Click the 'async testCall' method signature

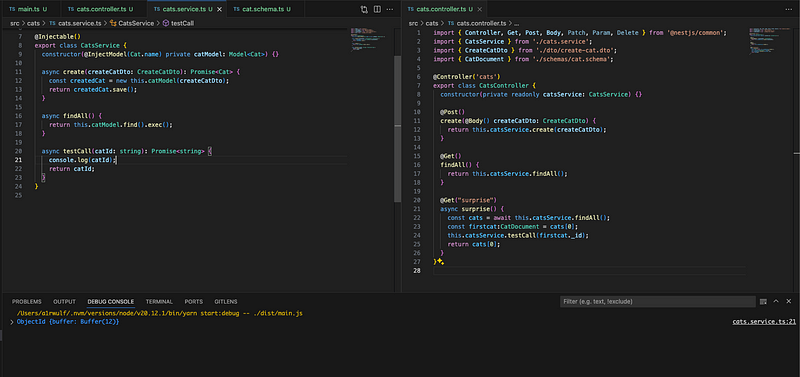[127, 151]
